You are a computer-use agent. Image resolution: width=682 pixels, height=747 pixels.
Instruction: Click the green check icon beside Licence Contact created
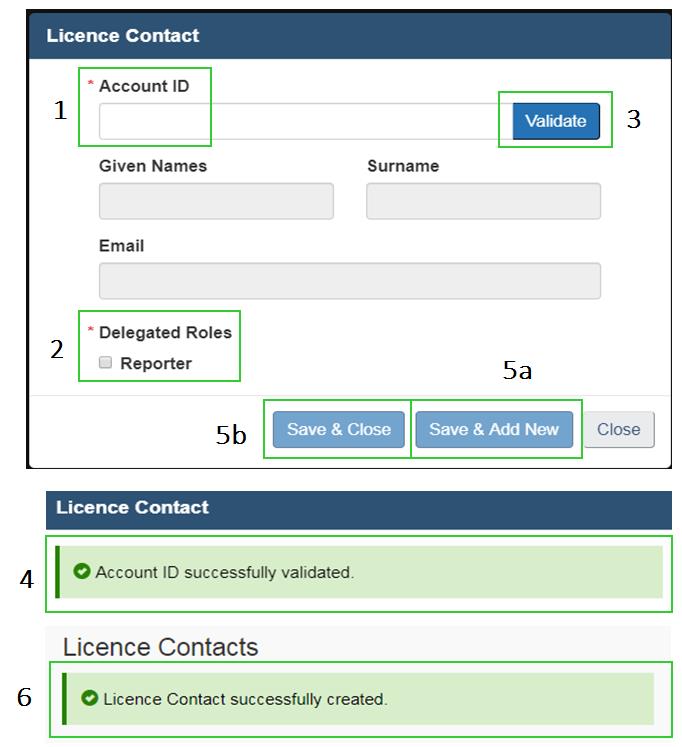tap(90, 698)
